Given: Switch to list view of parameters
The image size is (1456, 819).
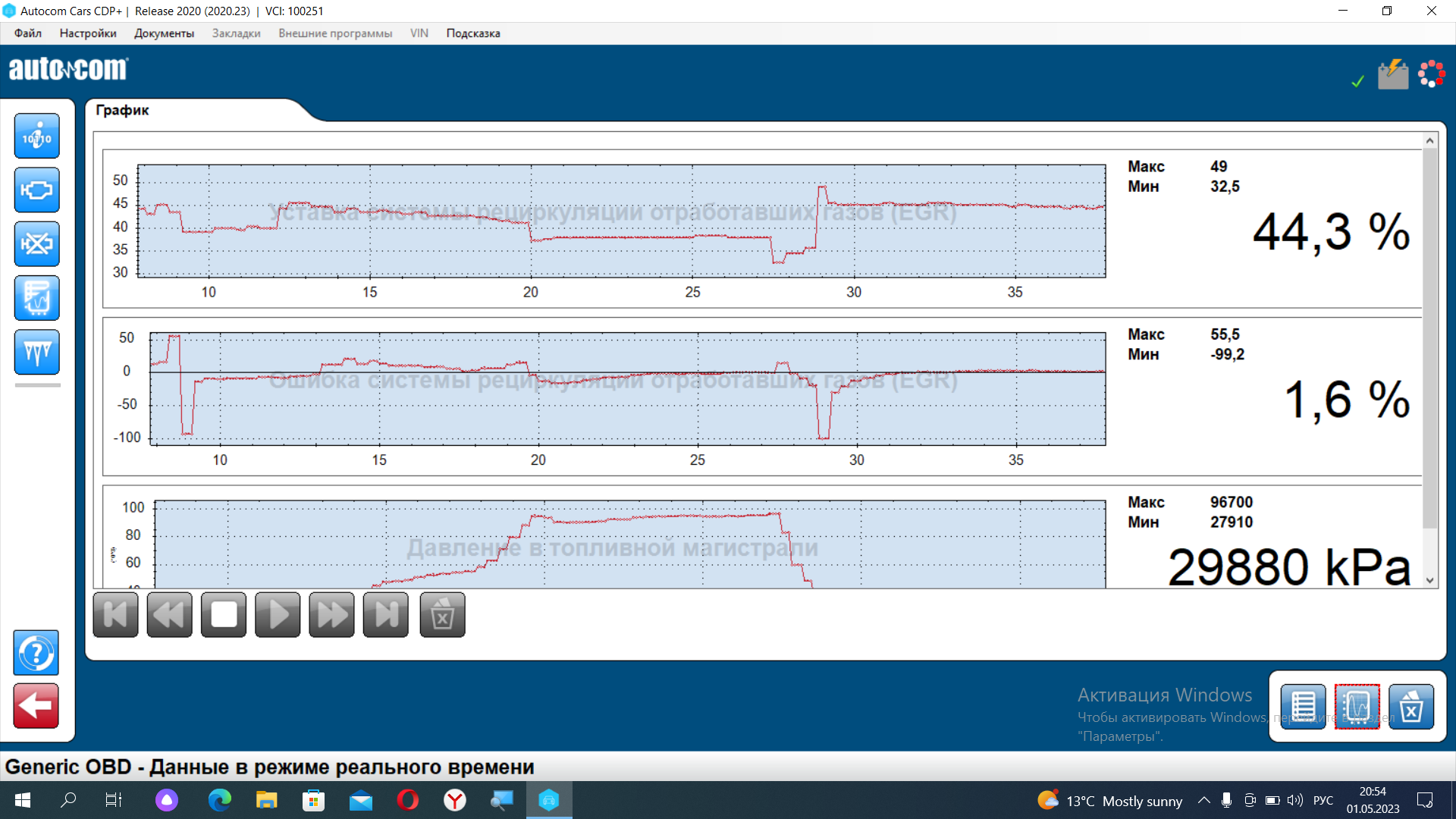Looking at the screenshot, I should [x=1303, y=707].
